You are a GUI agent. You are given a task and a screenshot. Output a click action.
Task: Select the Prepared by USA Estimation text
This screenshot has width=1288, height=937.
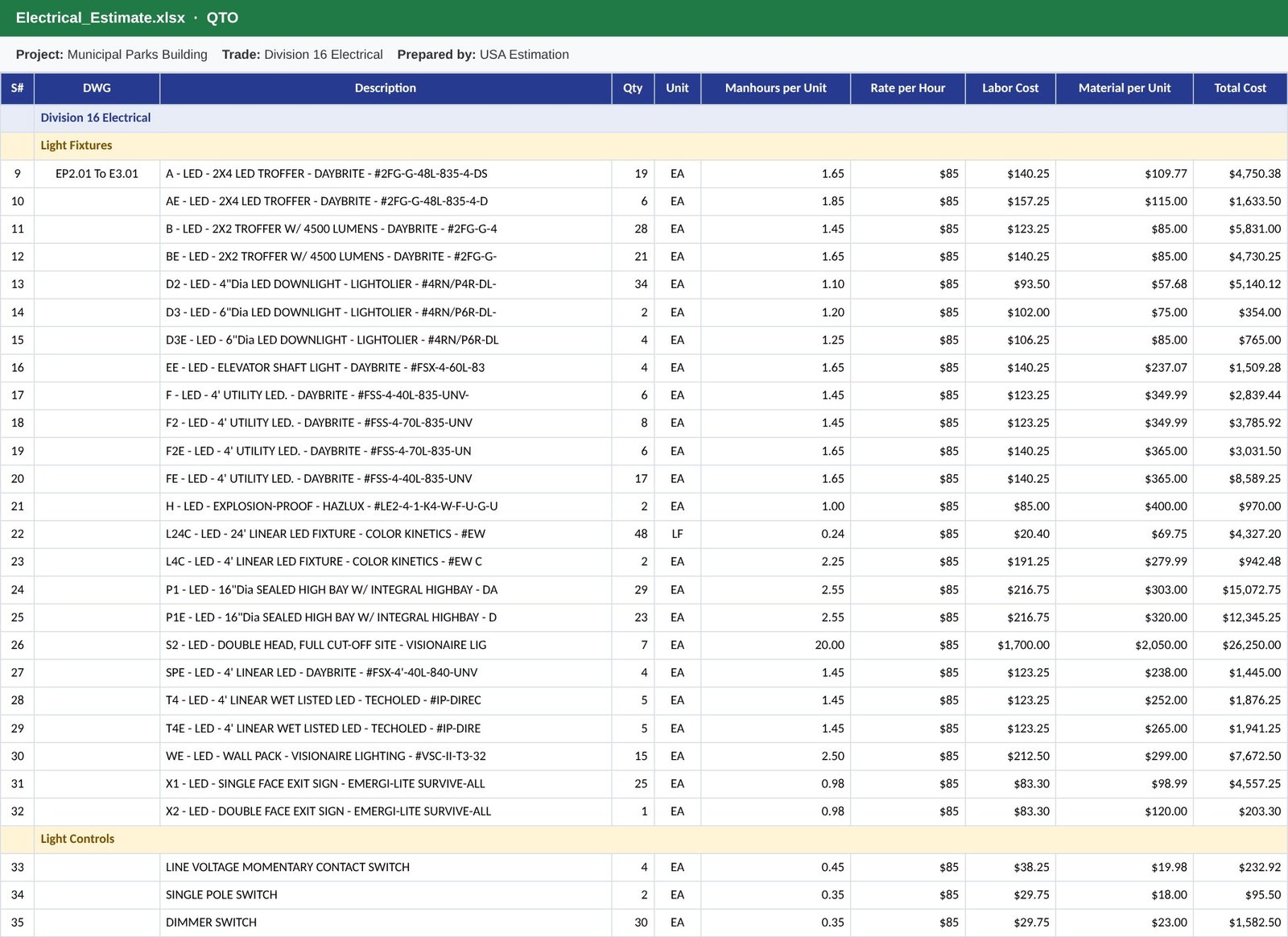click(483, 55)
